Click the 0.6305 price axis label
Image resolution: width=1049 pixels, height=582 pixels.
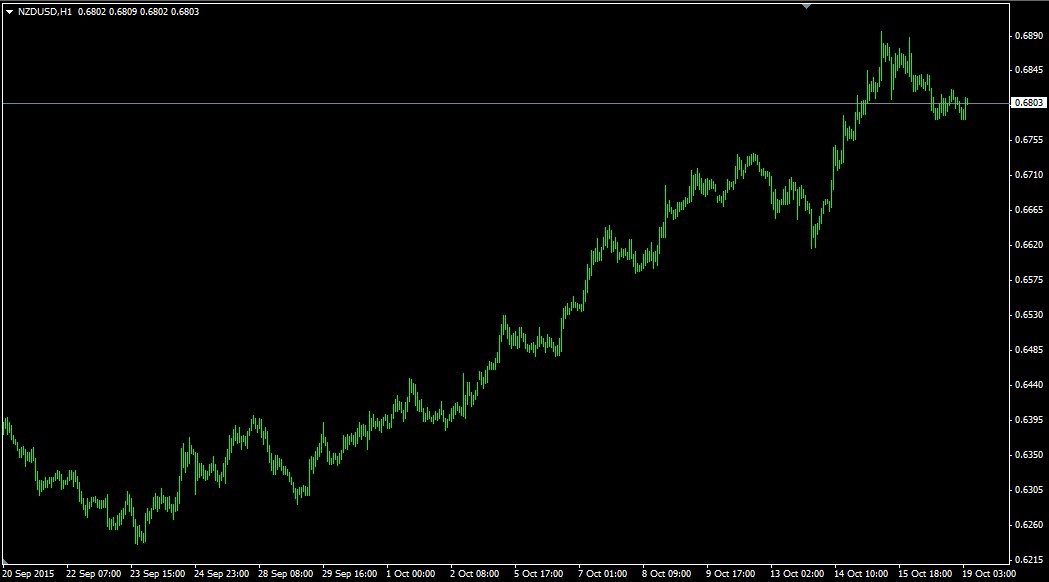pos(1029,490)
